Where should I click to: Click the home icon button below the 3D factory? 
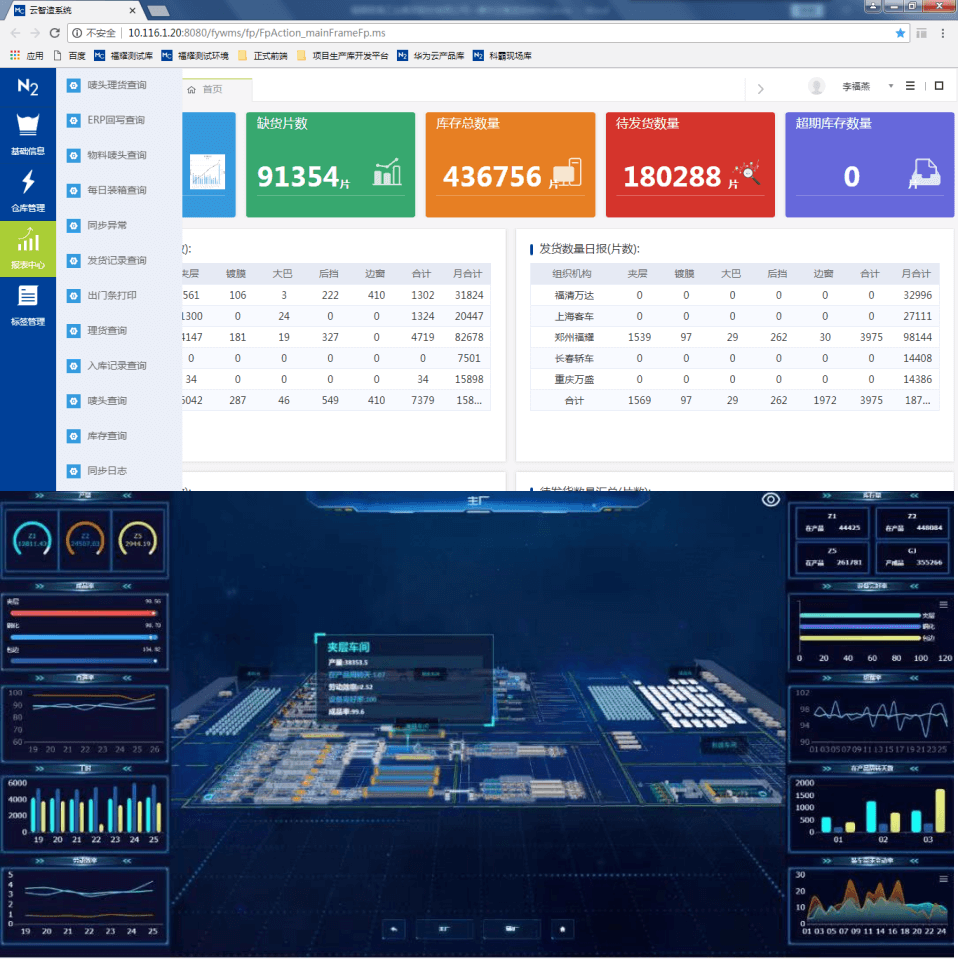[565, 929]
